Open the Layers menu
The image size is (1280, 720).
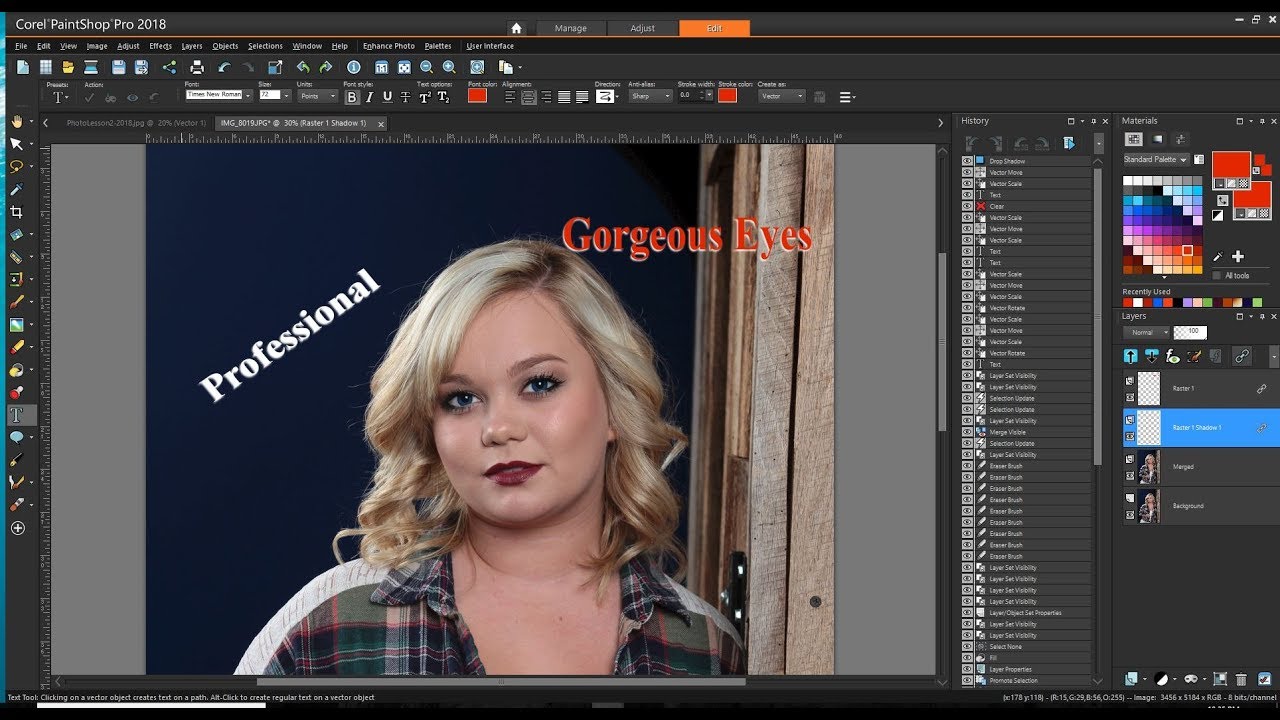192,46
